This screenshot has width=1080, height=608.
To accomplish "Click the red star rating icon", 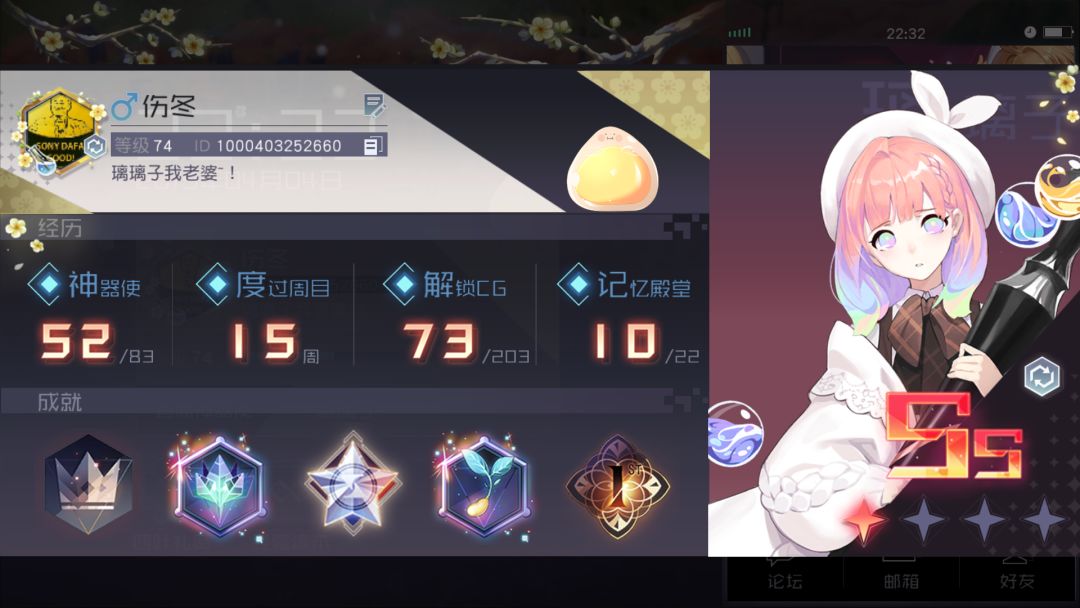I will point(864,520).
